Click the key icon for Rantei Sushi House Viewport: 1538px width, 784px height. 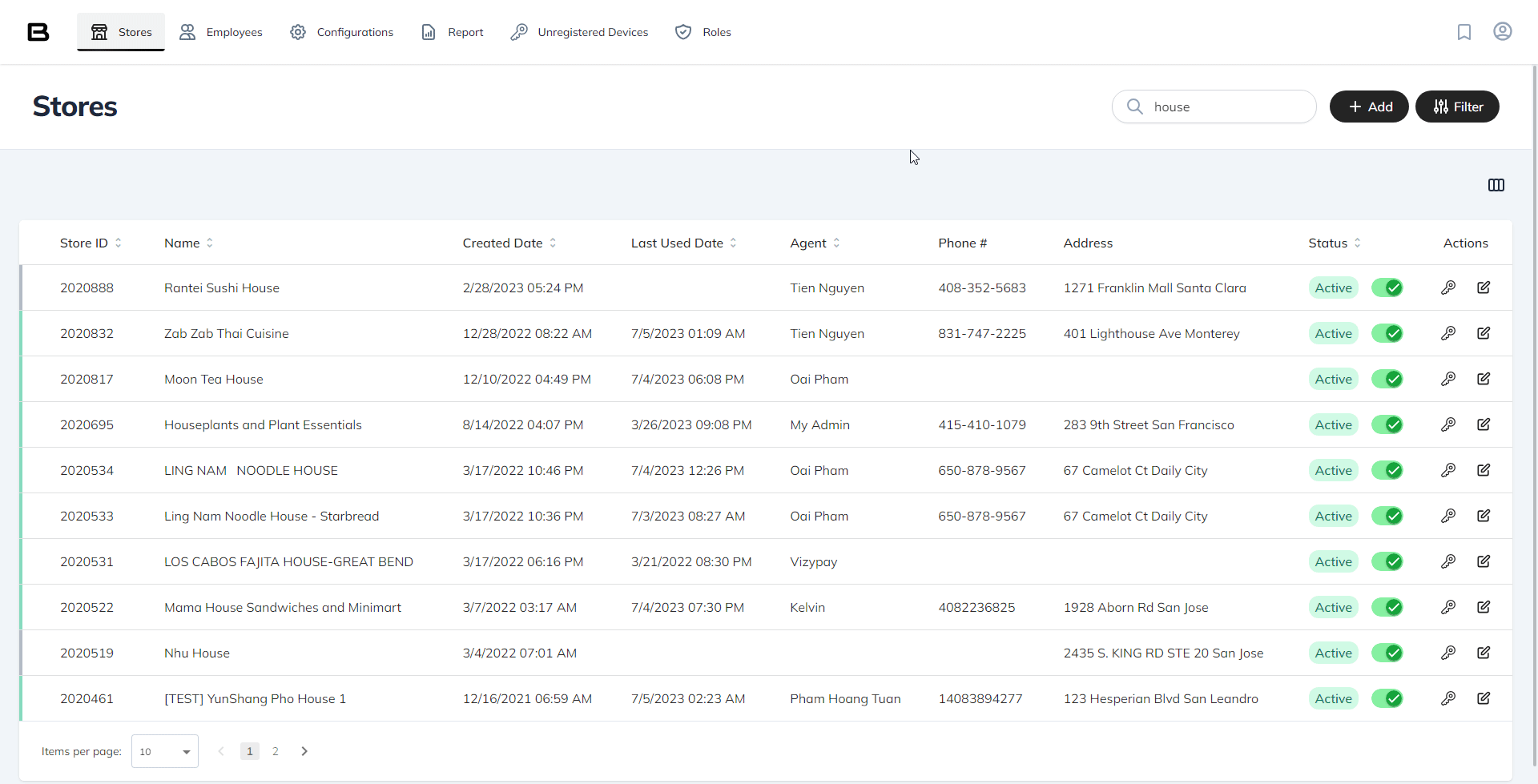tap(1447, 287)
